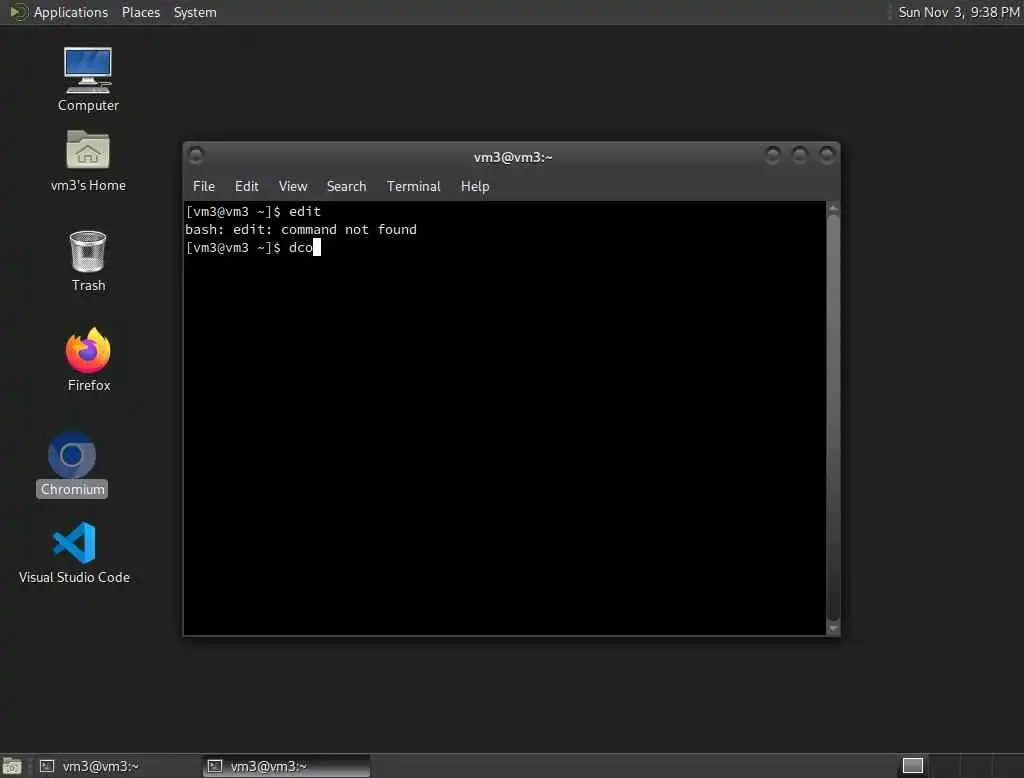Click the Applications menu logo icon
Screen dimensions: 1024x778
[18, 12]
